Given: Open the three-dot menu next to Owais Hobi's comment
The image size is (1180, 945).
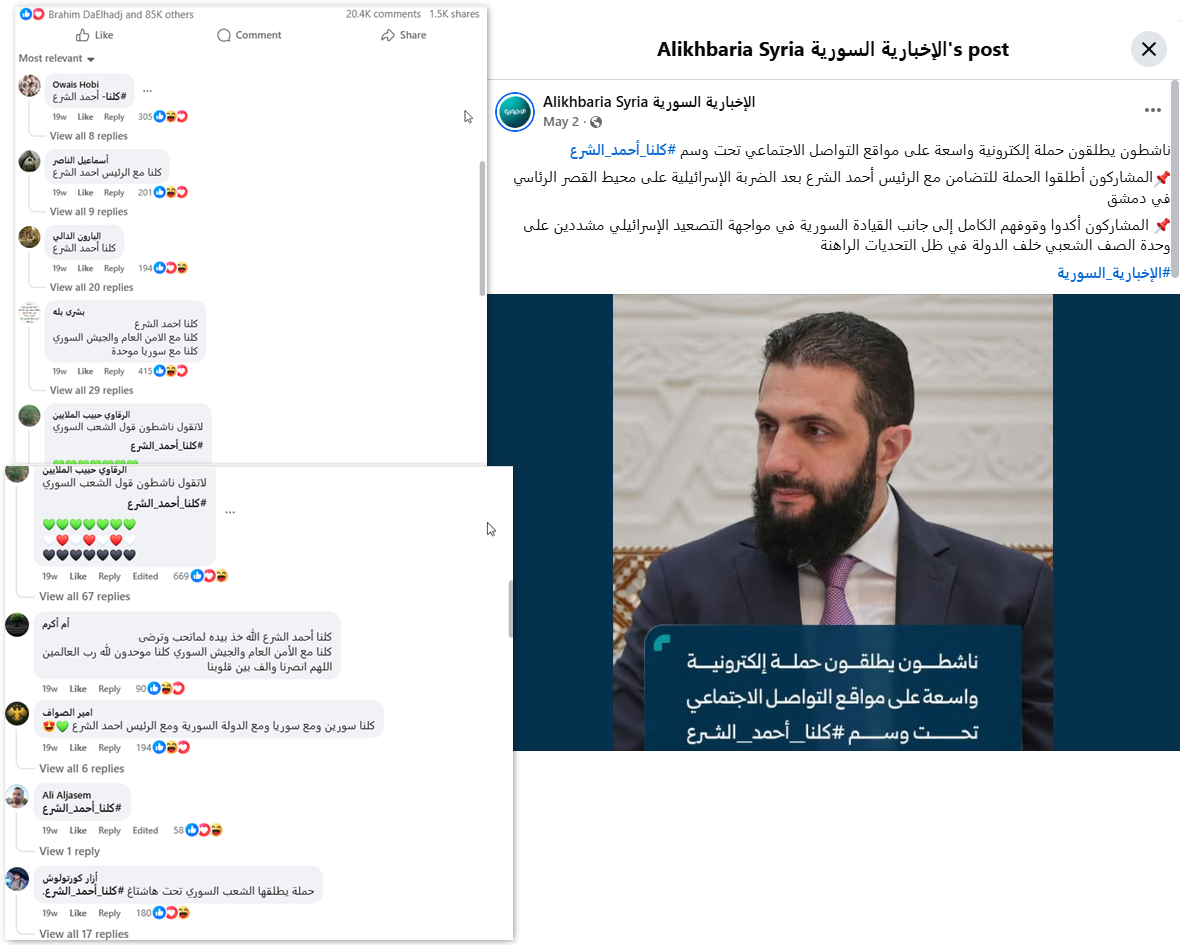Looking at the screenshot, I should pyautogui.click(x=148, y=91).
